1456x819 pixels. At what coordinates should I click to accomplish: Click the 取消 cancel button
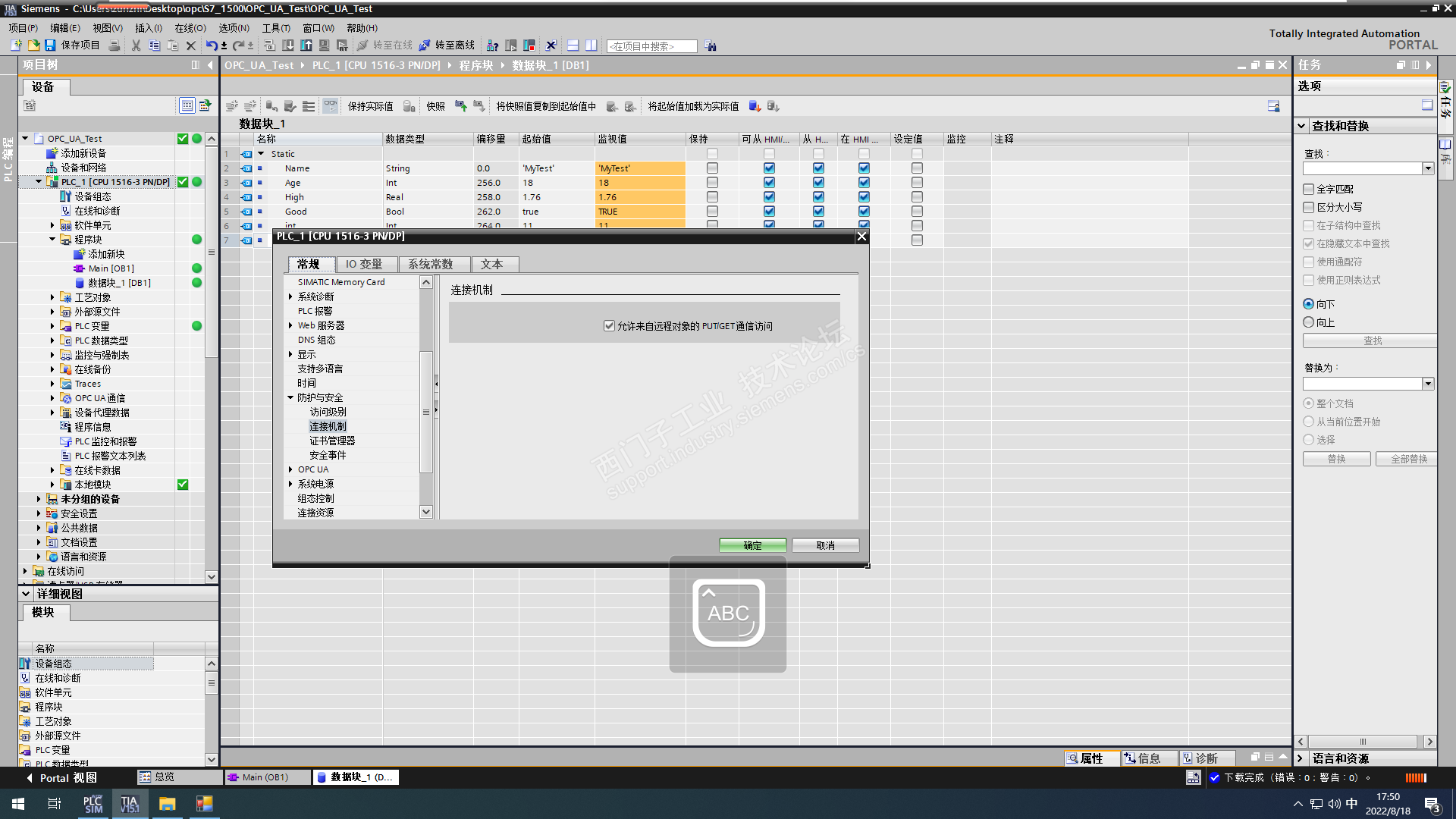tap(825, 545)
